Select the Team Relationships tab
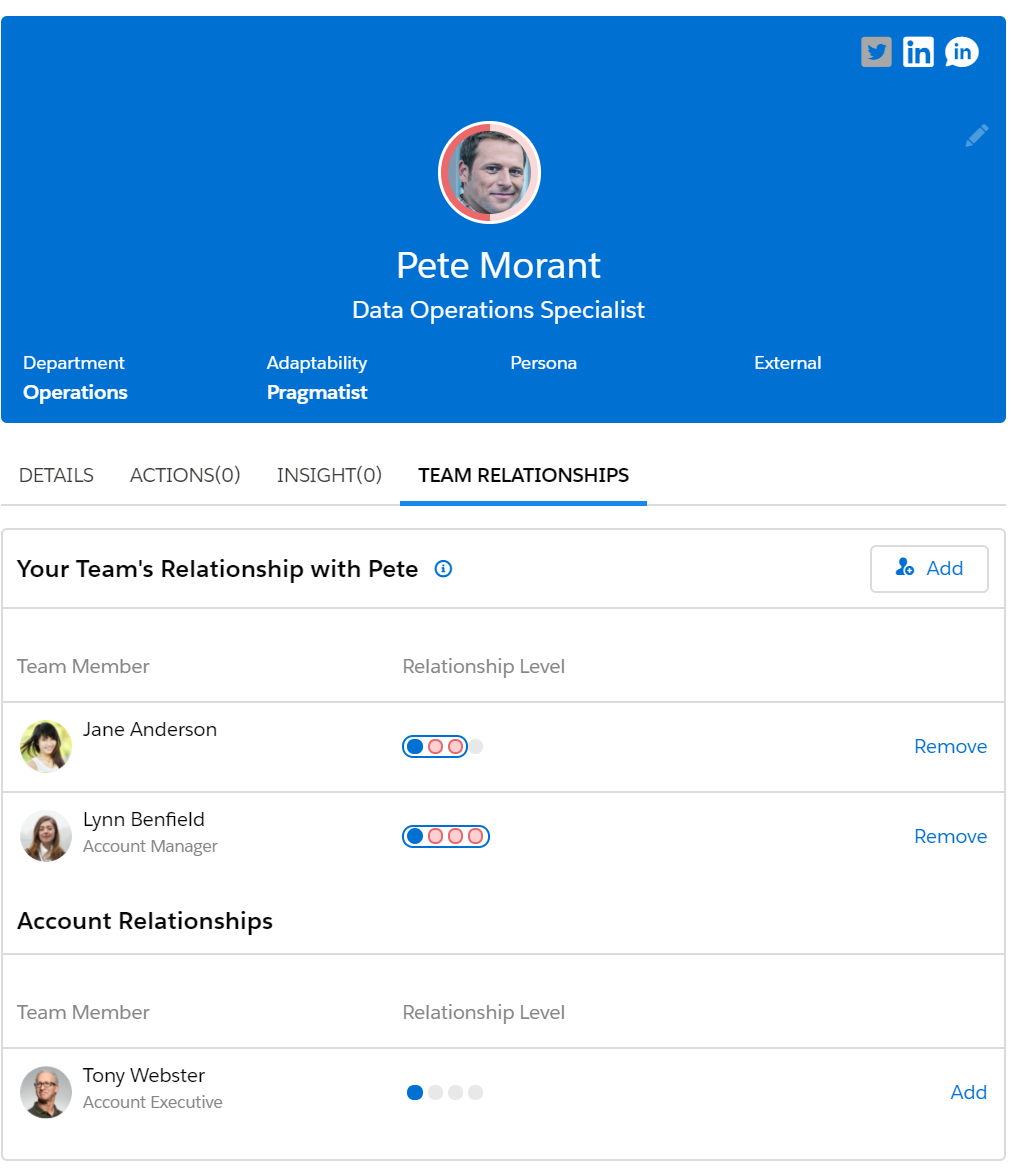 523,475
